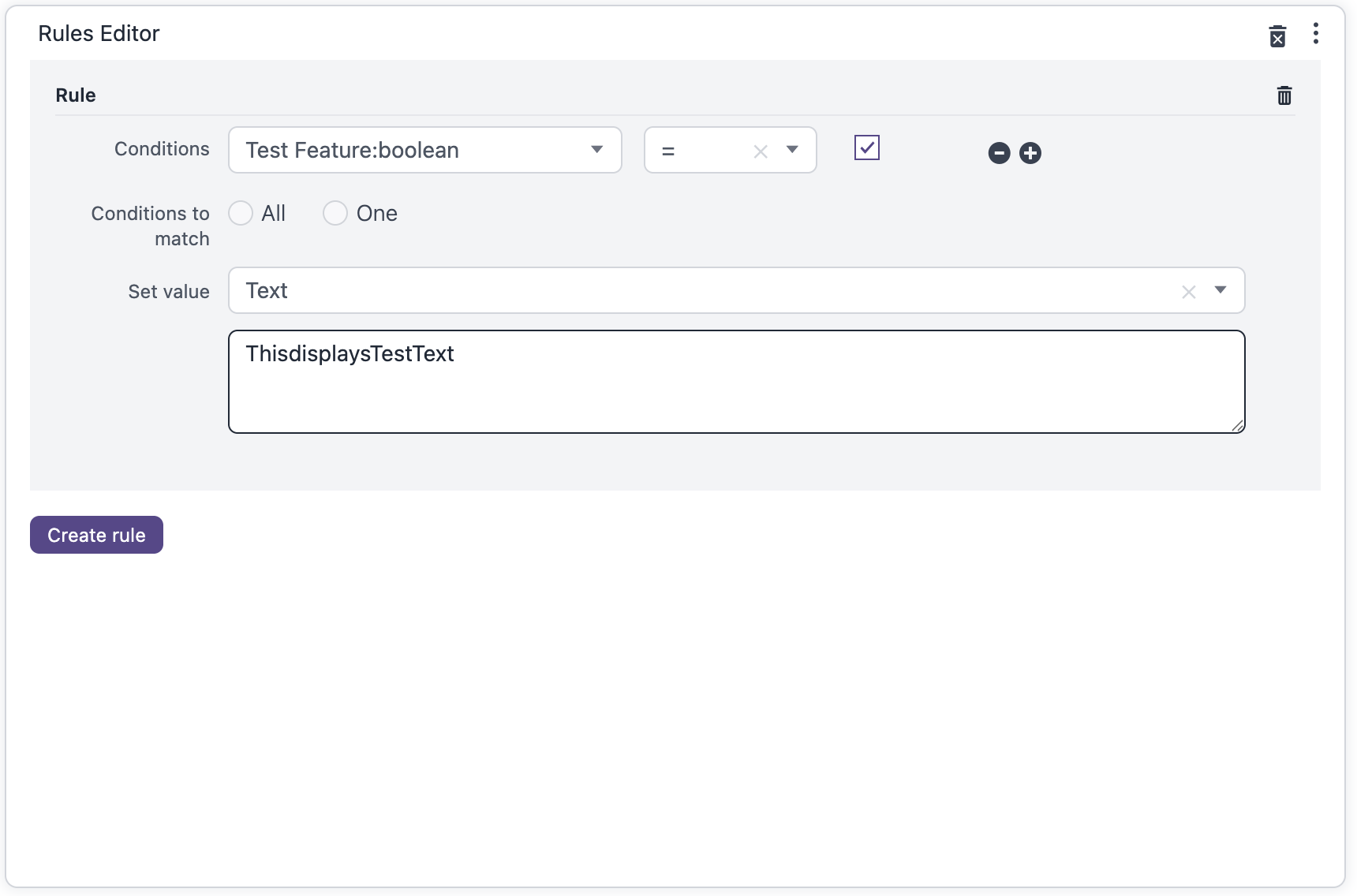The image size is (1357, 896).
Task: Expand the operator dropdown next to the condition
Action: pyautogui.click(x=793, y=150)
